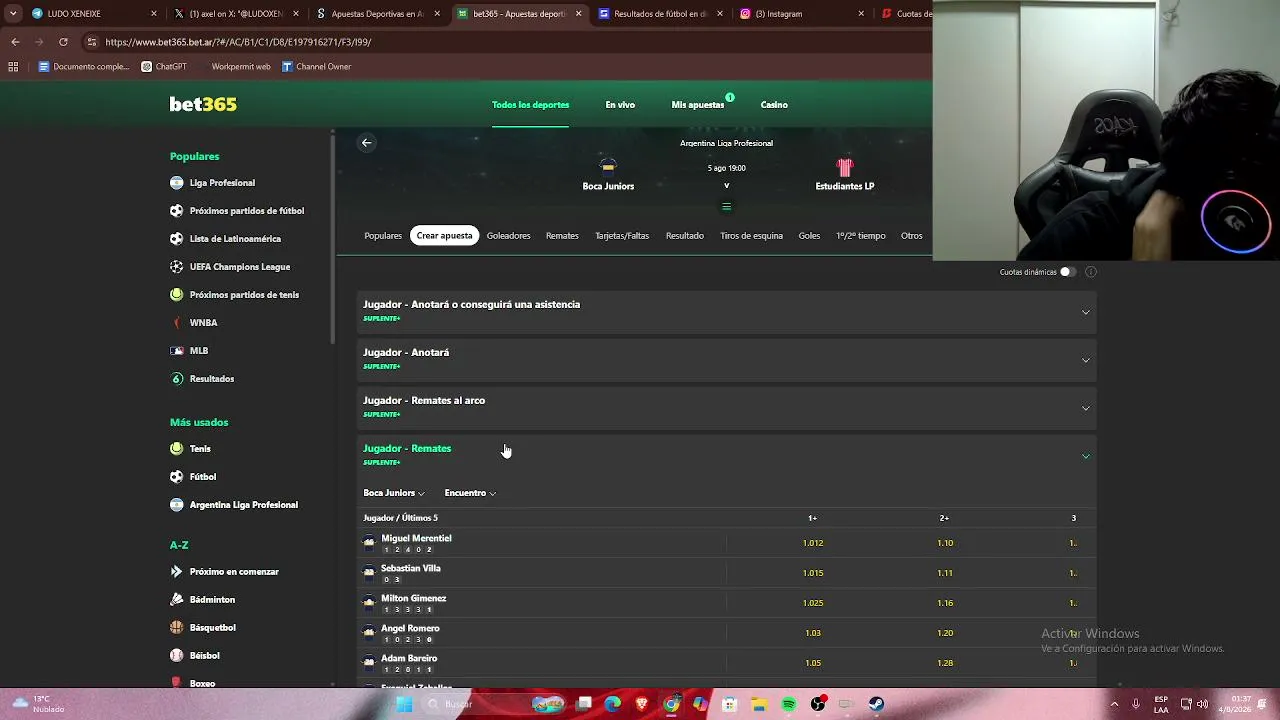Select Adam Bareiro 2+ odds 1.28
Screen dimensions: 1280x720
[945, 663]
